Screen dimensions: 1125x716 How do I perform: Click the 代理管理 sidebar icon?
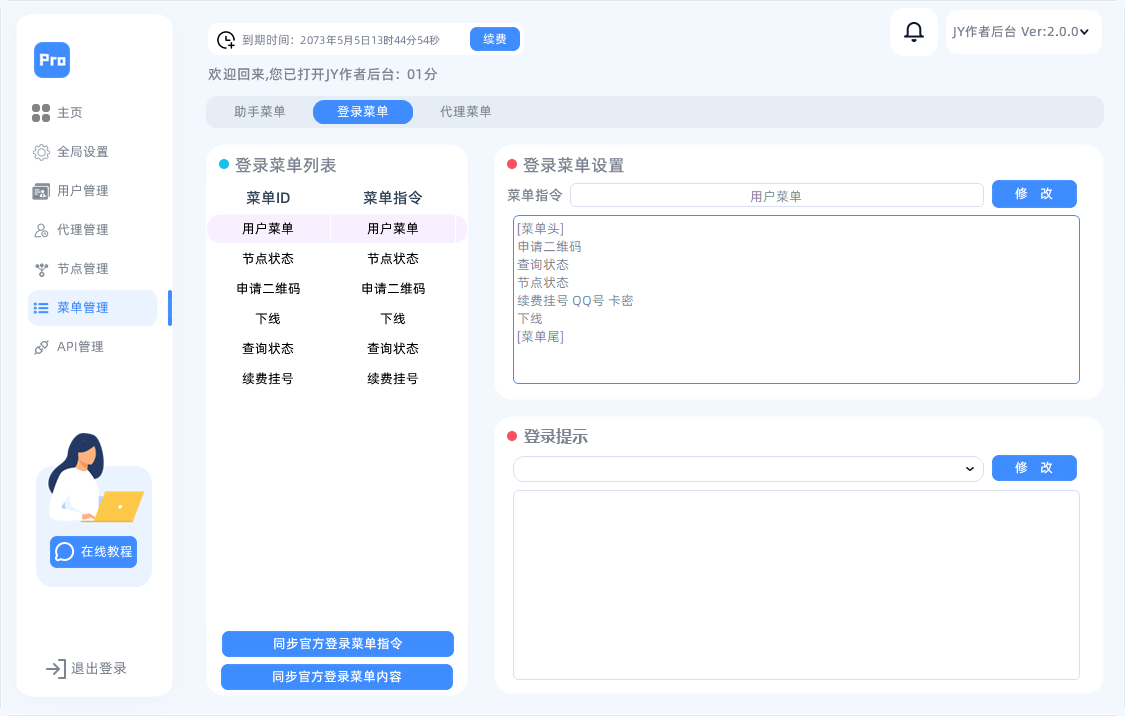tap(42, 230)
